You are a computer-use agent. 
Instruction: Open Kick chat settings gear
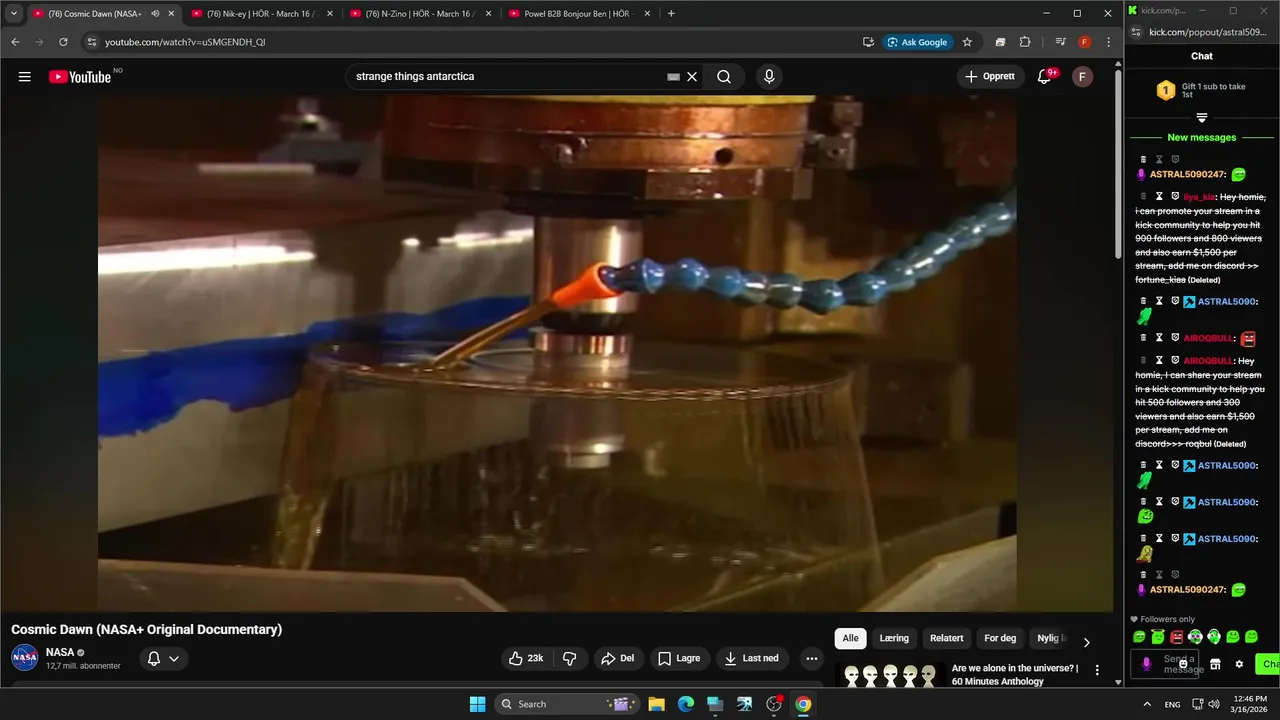pos(1239,664)
